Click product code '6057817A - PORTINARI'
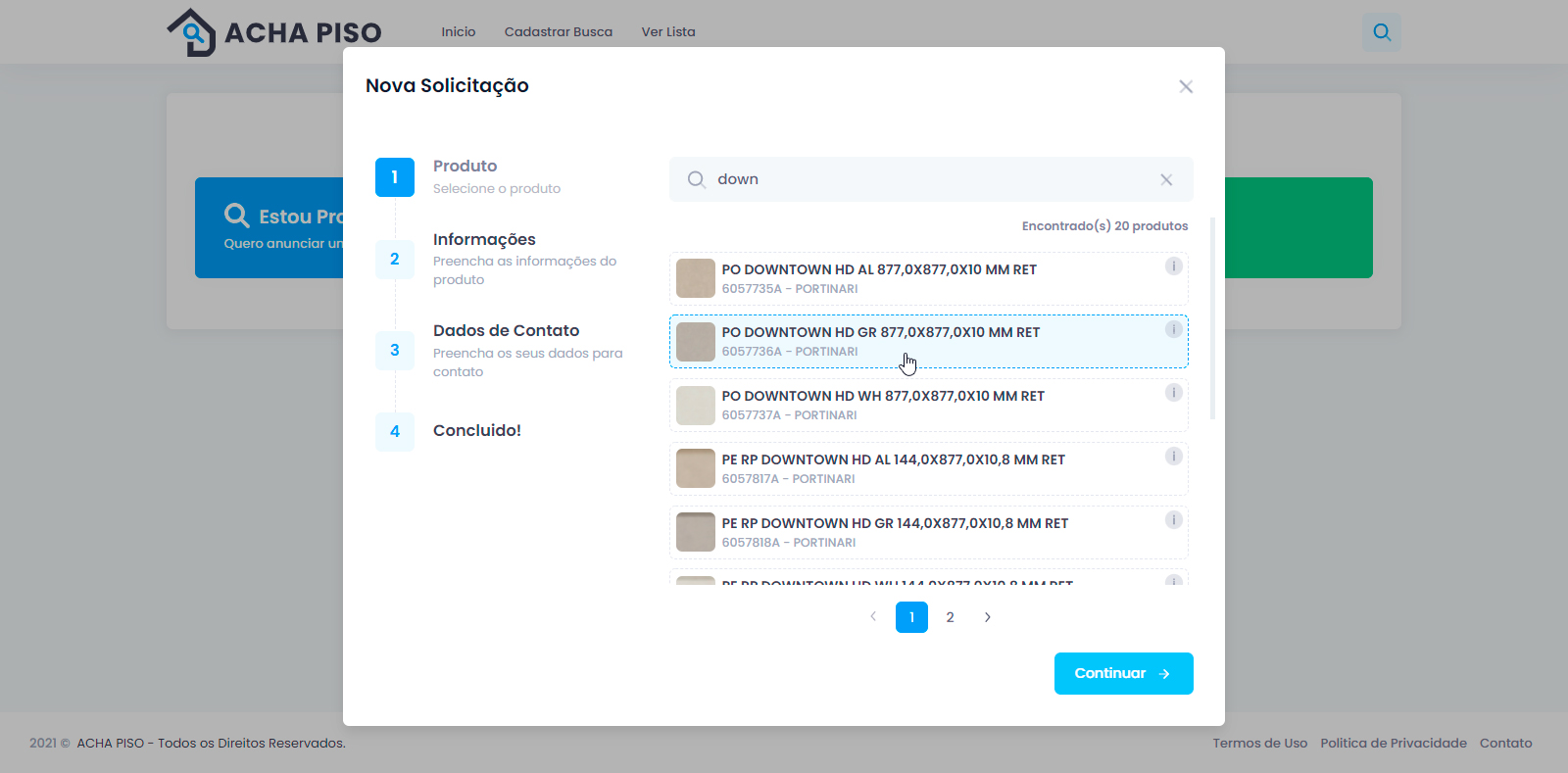This screenshot has width=1568, height=773. (x=789, y=479)
